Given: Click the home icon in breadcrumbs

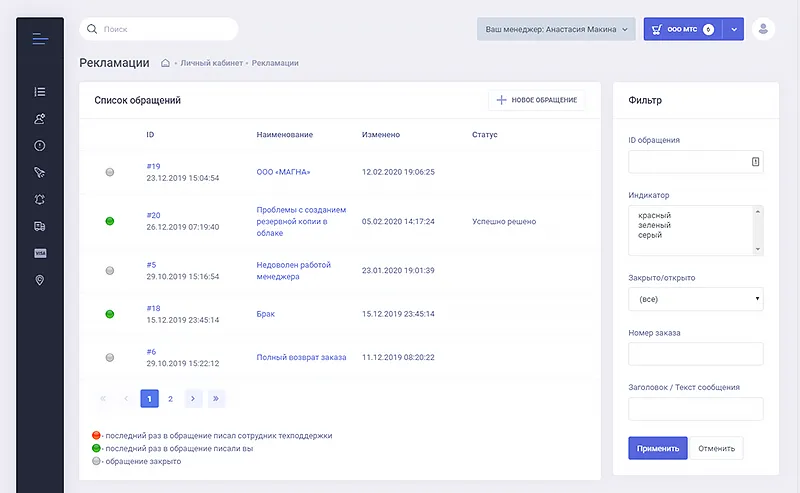Looking at the screenshot, I should pos(165,63).
